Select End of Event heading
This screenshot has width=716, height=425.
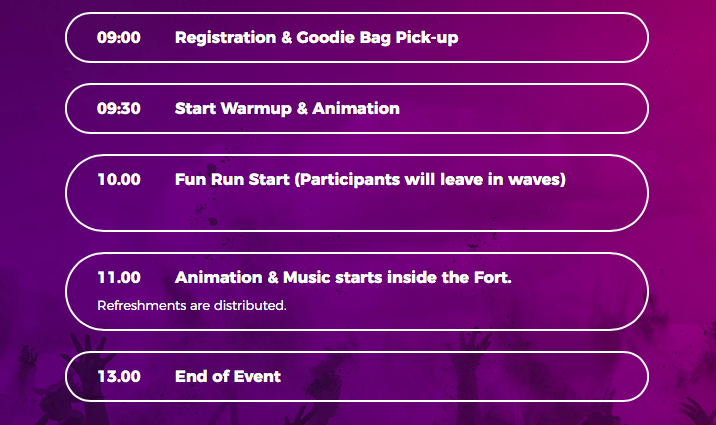(228, 377)
